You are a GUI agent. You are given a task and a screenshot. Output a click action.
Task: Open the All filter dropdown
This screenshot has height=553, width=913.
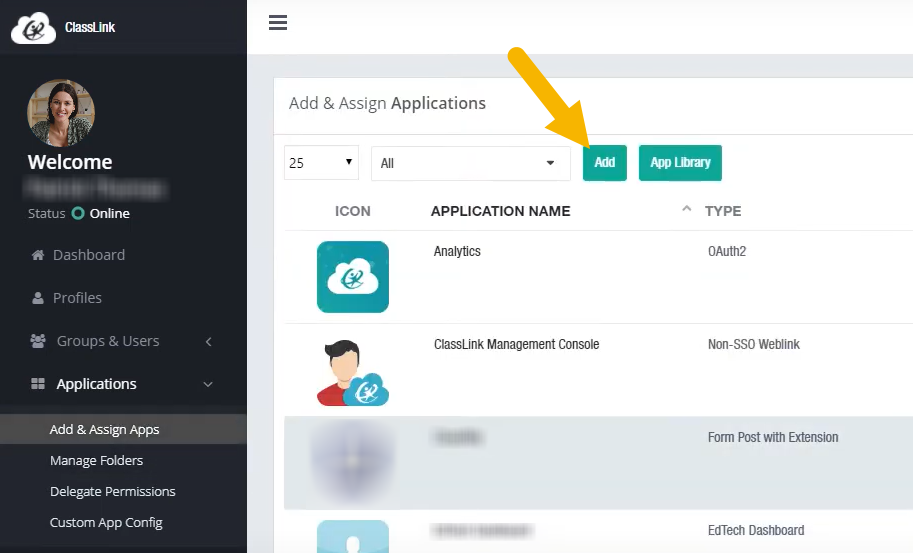(470, 164)
